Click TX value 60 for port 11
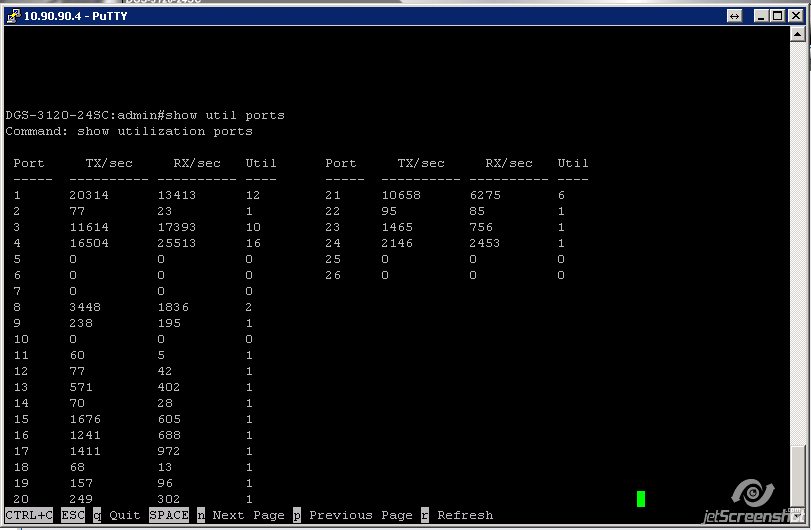 77,355
